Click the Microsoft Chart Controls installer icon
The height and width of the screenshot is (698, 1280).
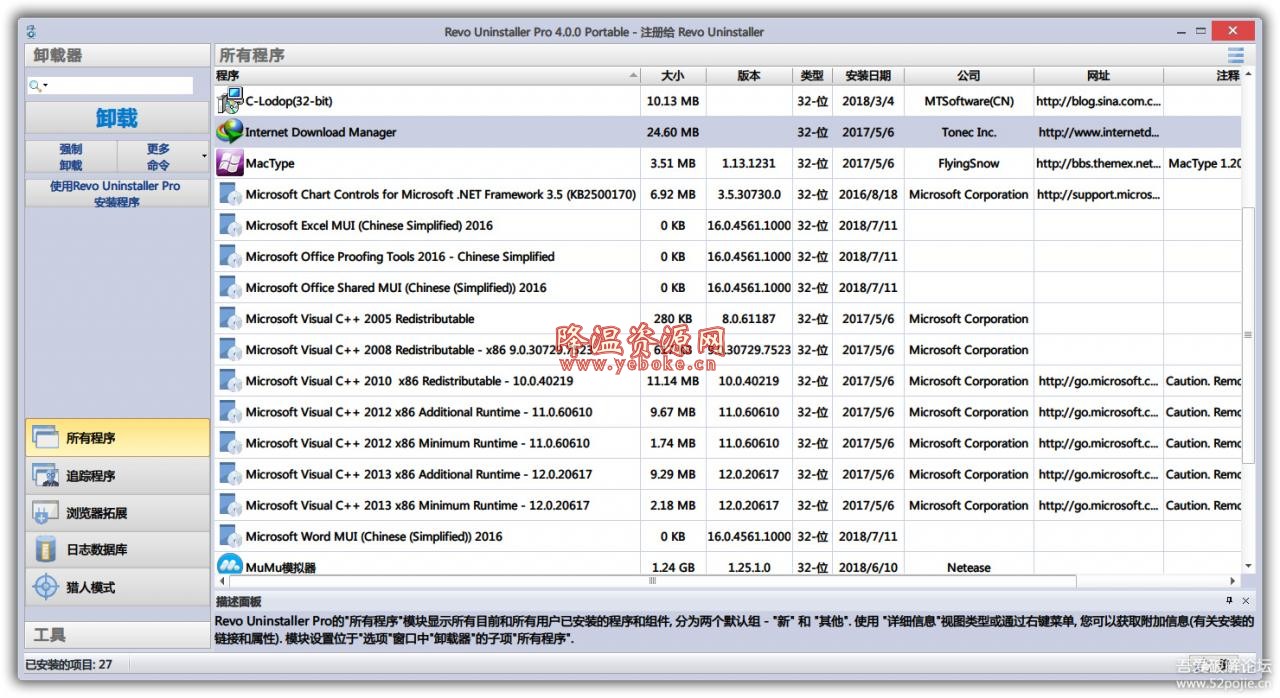coord(230,194)
